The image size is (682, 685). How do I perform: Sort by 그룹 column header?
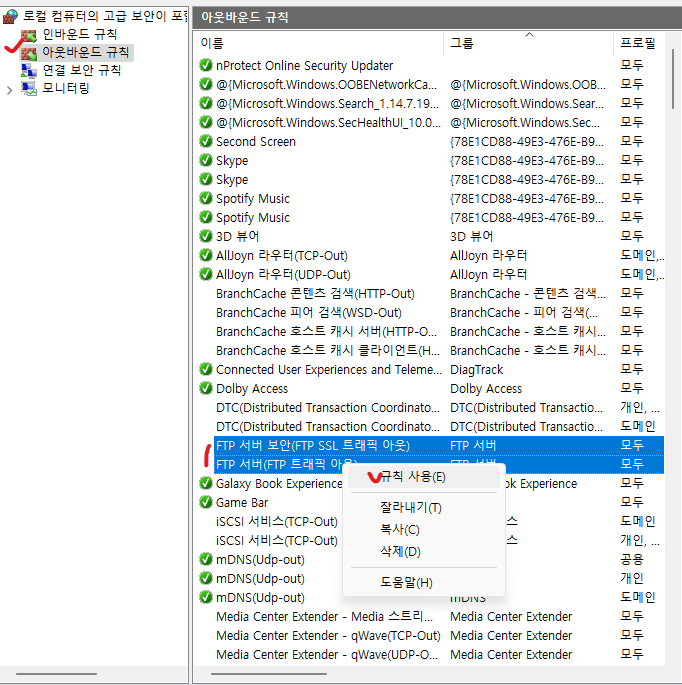(528, 43)
